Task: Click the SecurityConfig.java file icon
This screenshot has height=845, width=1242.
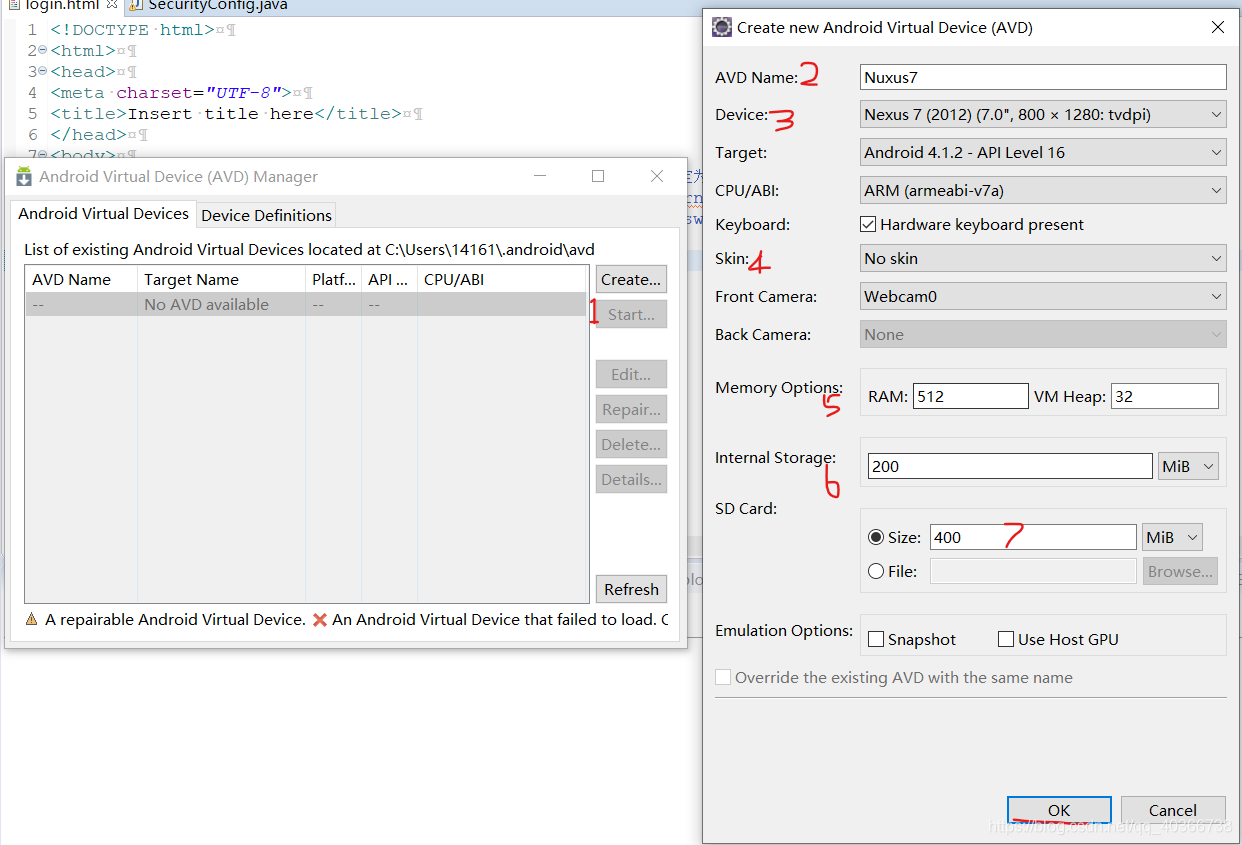Action: [135, 6]
